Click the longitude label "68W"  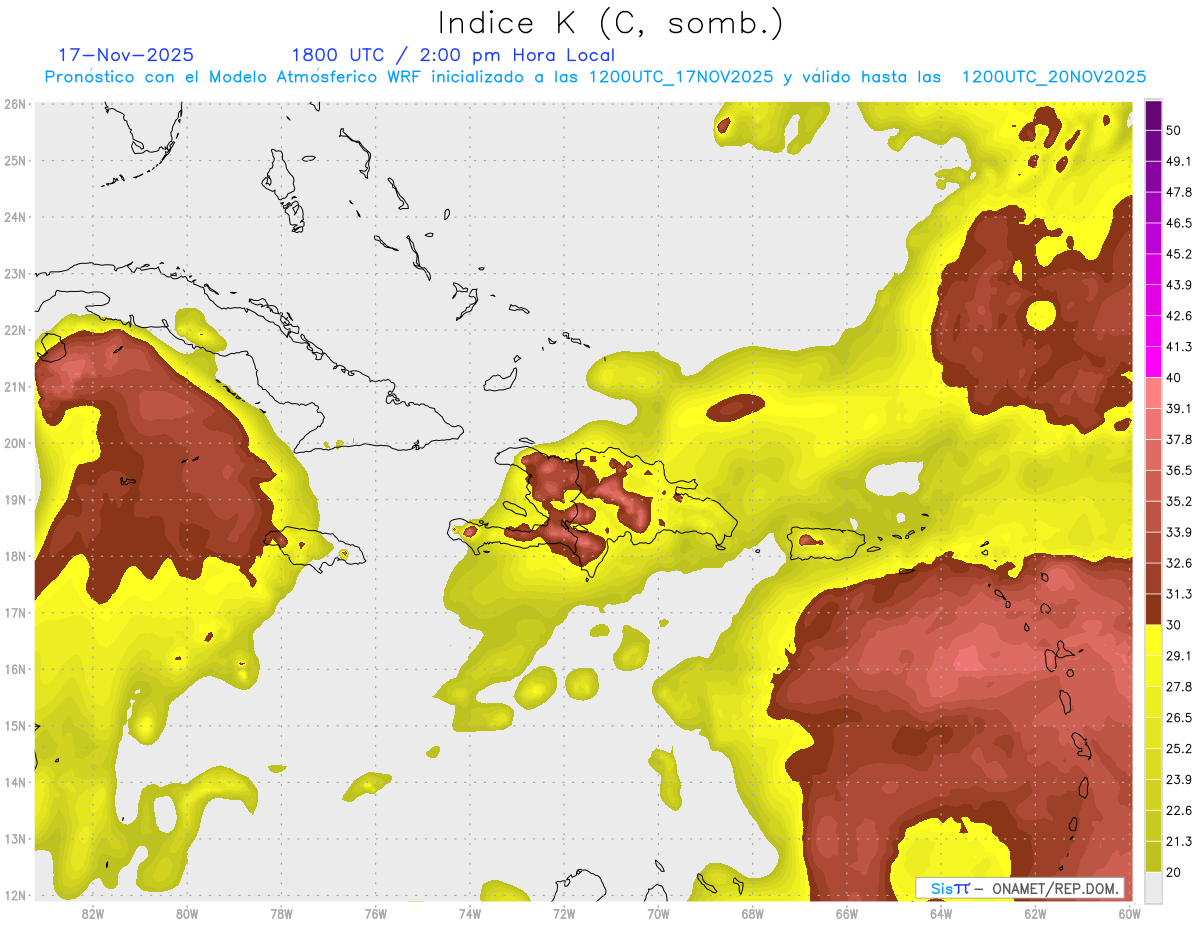pyautogui.click(x=752, y=913)
